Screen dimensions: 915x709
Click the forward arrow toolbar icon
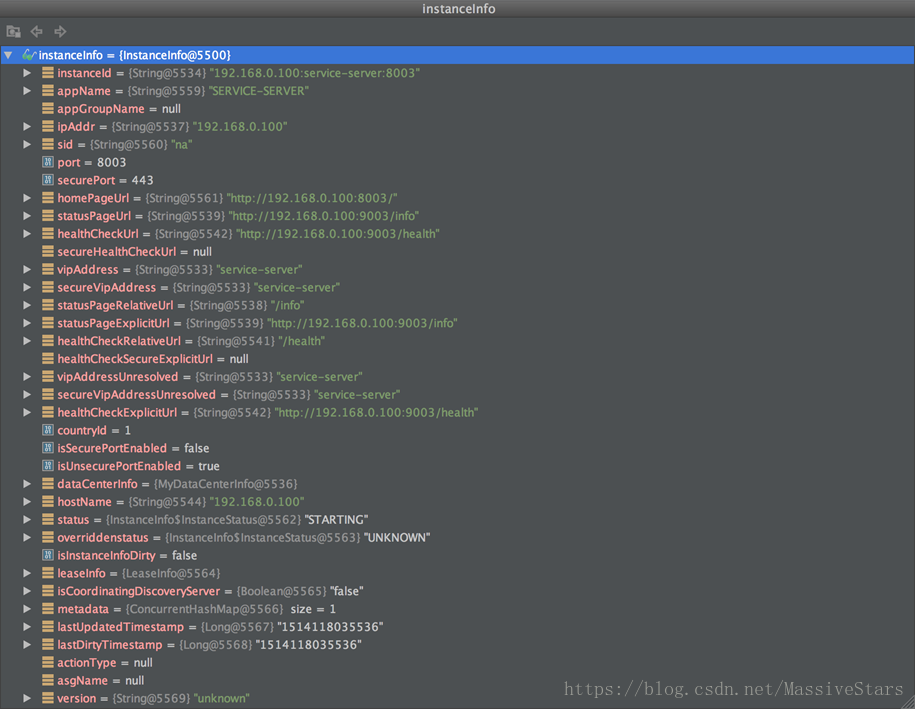(x=60, y=32)
